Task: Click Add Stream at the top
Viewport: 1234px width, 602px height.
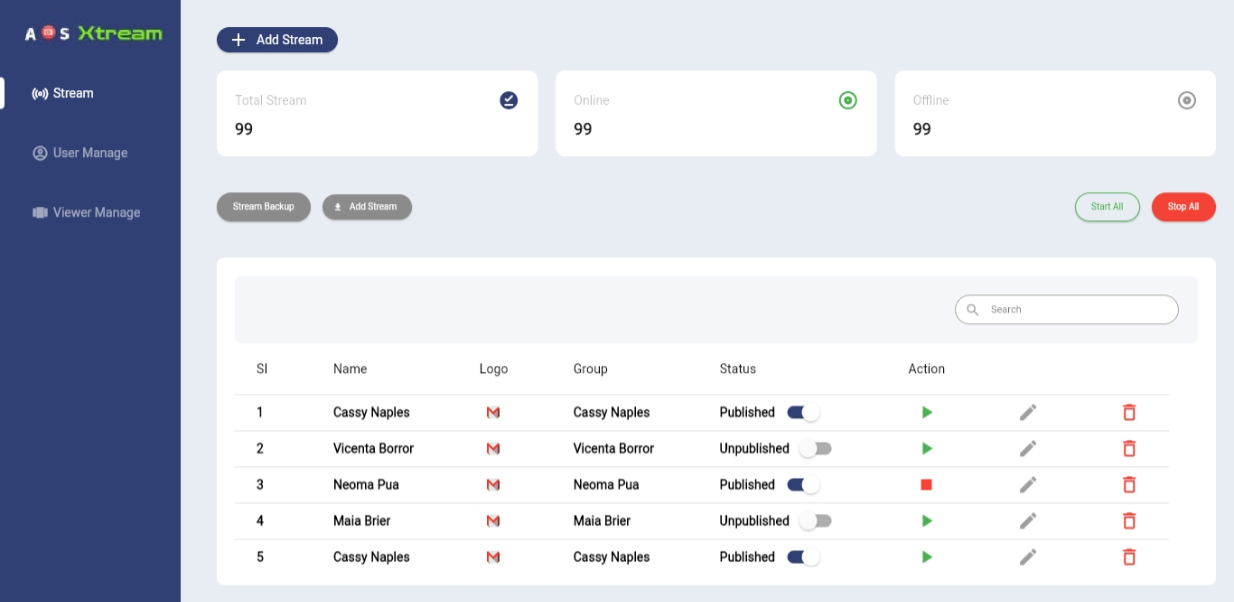Action: [276, 40]
